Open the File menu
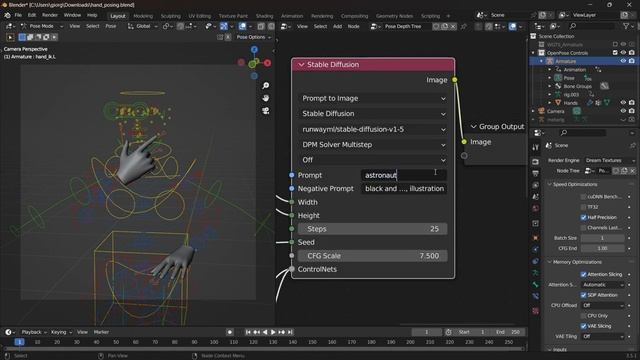The height and width of the screenshot is (360, 640). tap(18, 16)
